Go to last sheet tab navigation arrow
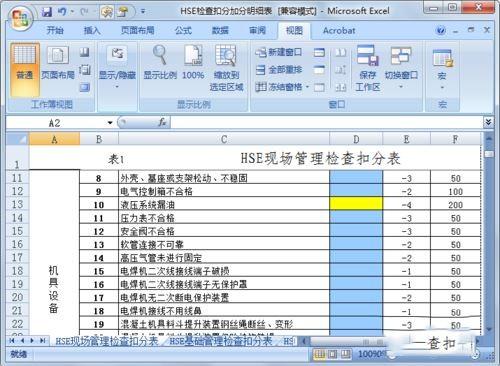The width and height of the screenshot is (500, 366). point(43,341)
